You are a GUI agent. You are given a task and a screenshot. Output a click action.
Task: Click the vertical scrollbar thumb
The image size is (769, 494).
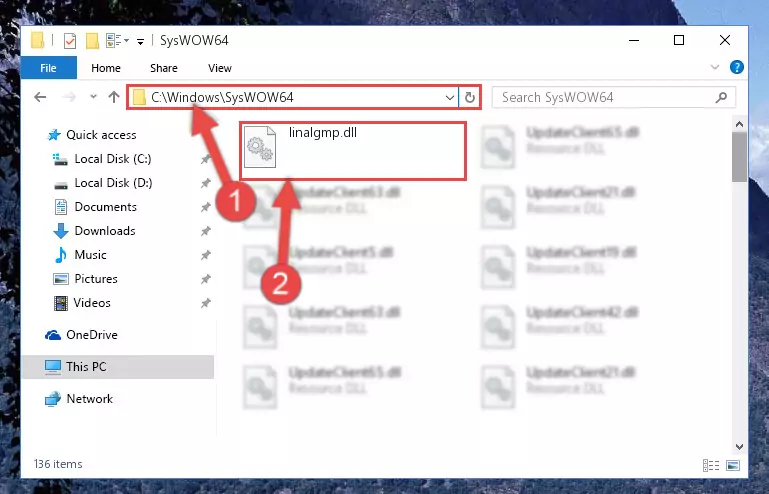[739, 157]
